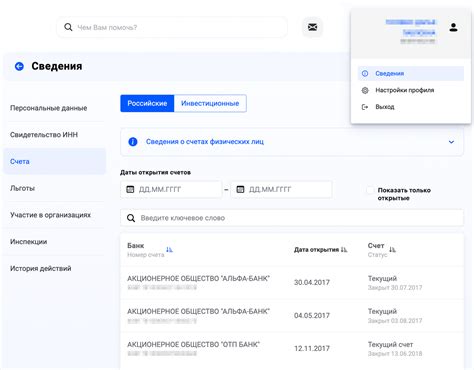This screenshot has height=370, width=474.
Task: Click the Дата открытия column header
Action: pos(316,249)
